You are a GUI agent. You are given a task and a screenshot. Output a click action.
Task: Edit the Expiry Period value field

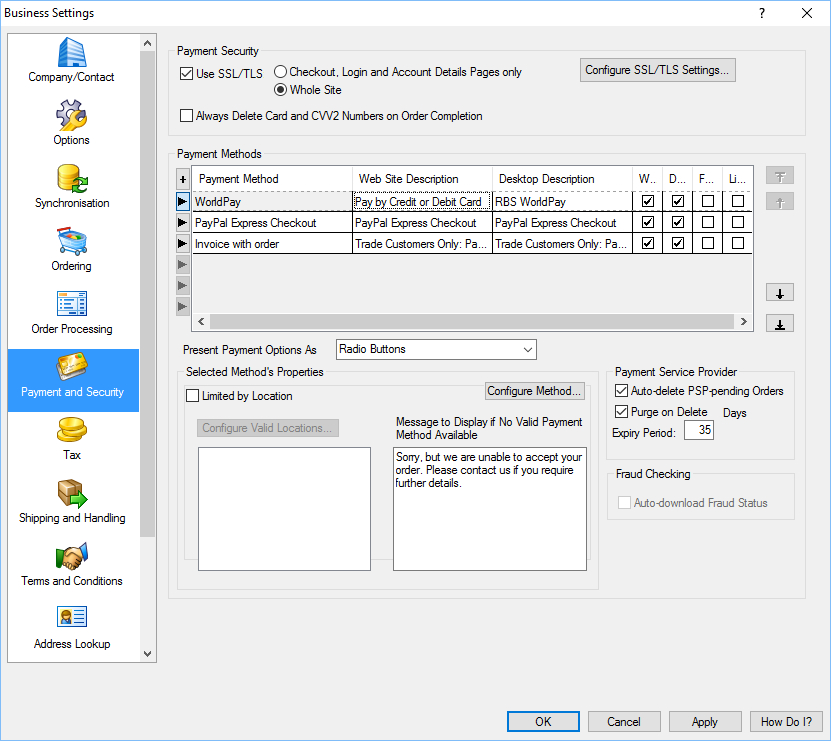click(x=700, y=432)
